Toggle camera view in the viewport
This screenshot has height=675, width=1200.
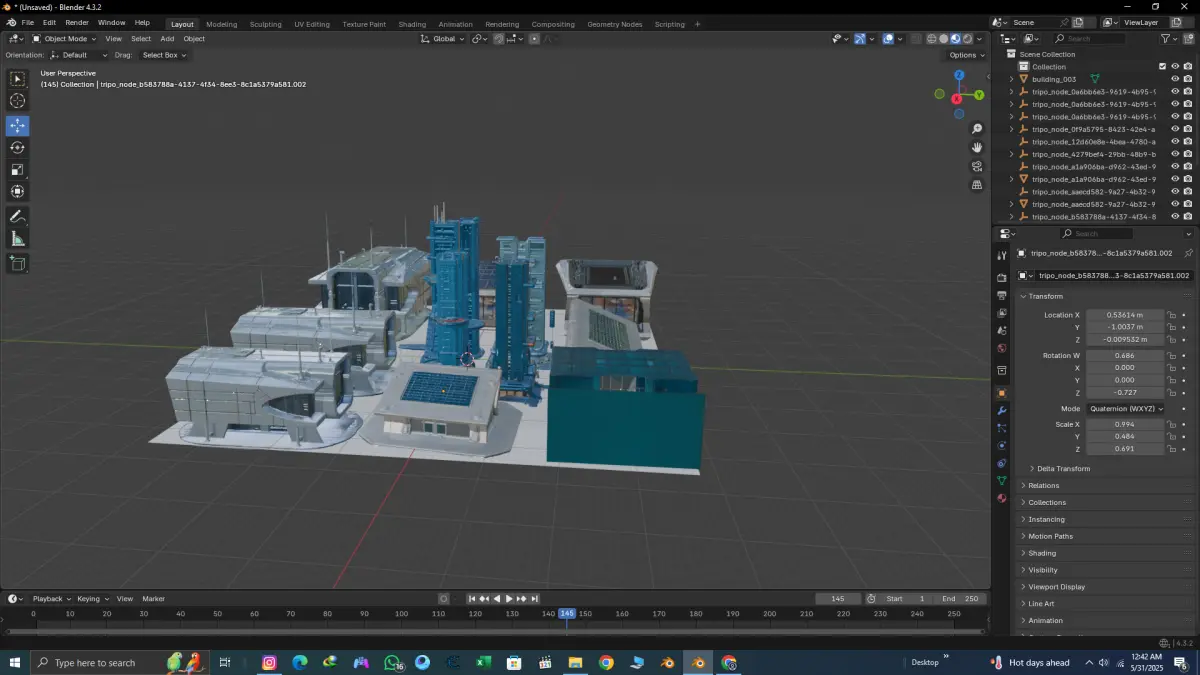coord(977,166)
